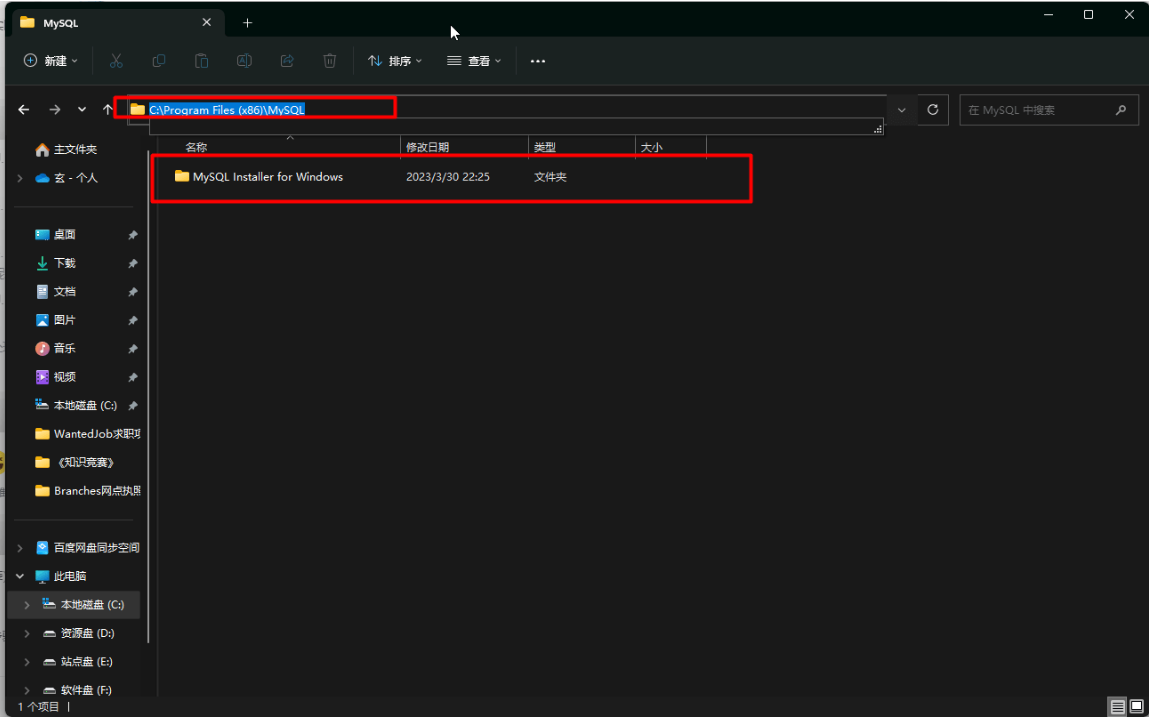The width and height of the screenshot is (1149, 717).
Task: Open pinned 本地磁盘 (C:) in quick access
Action: [76, 405]
